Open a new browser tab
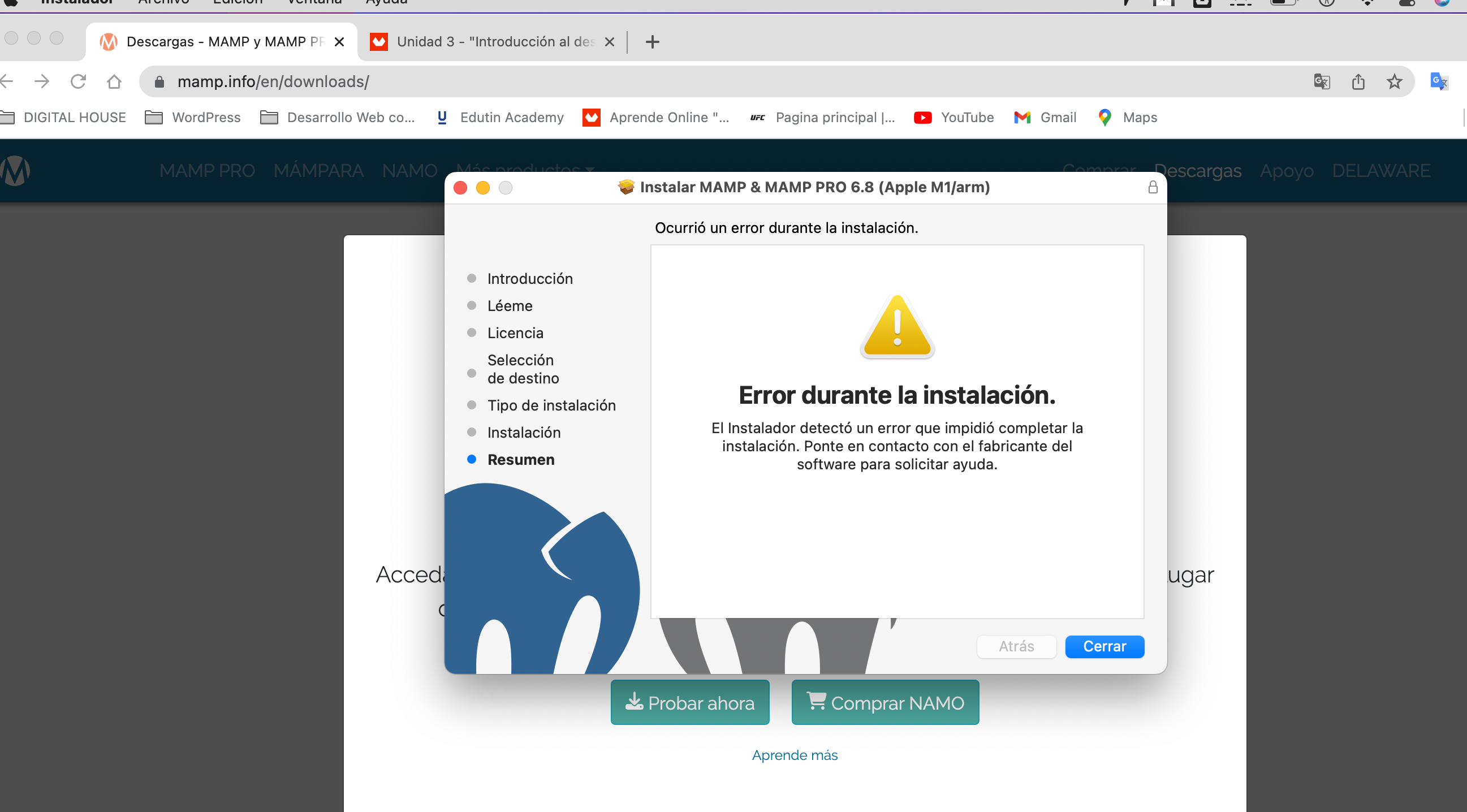1467x812 pixels. click(653, 42)
